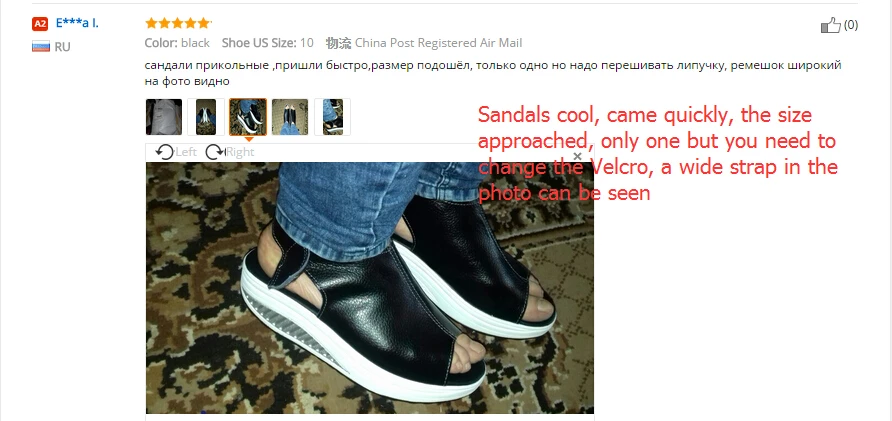Rotate the review photo left
The height and width of the screenshot is (421, 892).
(176, 152)
